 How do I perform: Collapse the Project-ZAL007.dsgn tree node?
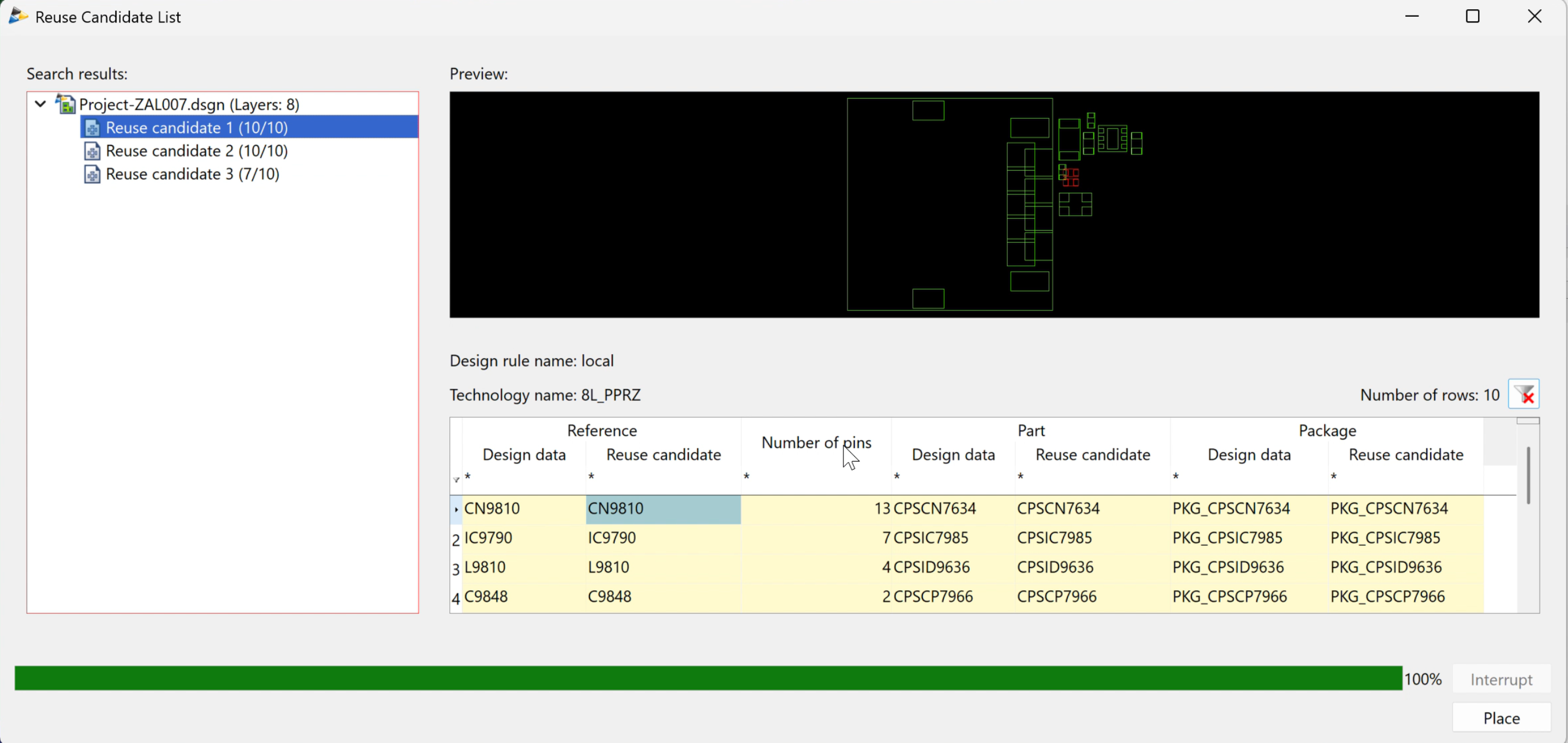coord(41,104)
